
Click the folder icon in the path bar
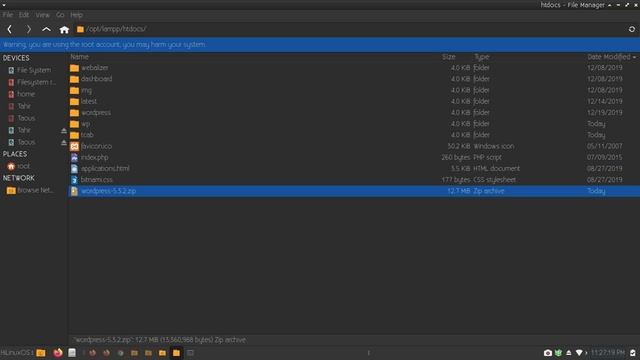click(80, 29)
